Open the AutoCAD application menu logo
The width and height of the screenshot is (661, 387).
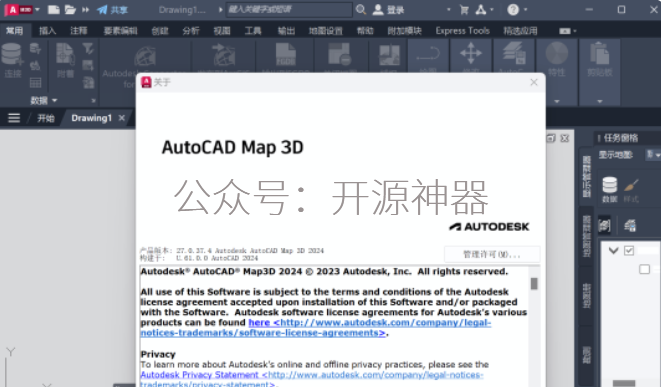point(18,9)
